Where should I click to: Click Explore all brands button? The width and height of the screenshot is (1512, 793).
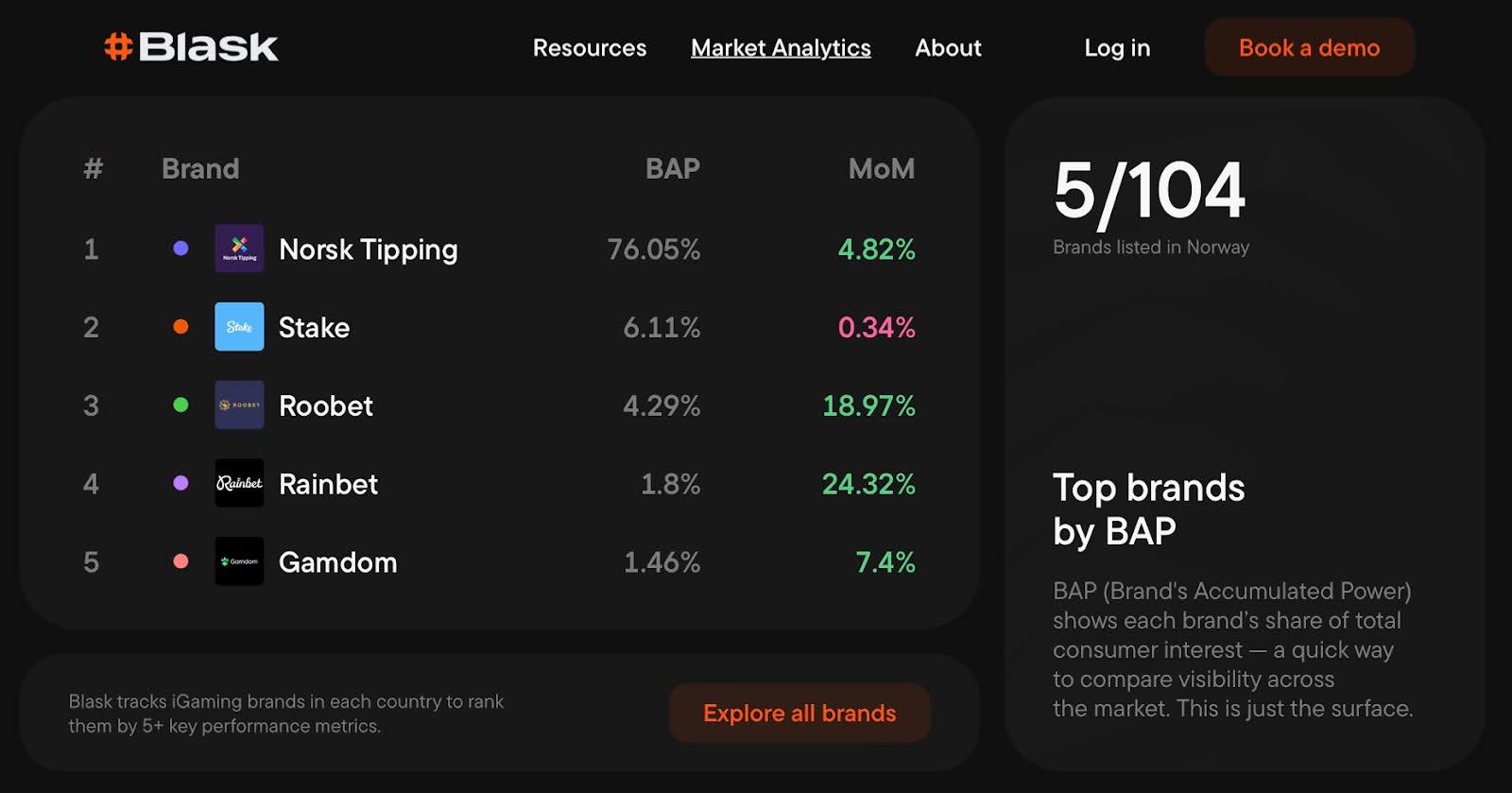click(x=799, y=713)
